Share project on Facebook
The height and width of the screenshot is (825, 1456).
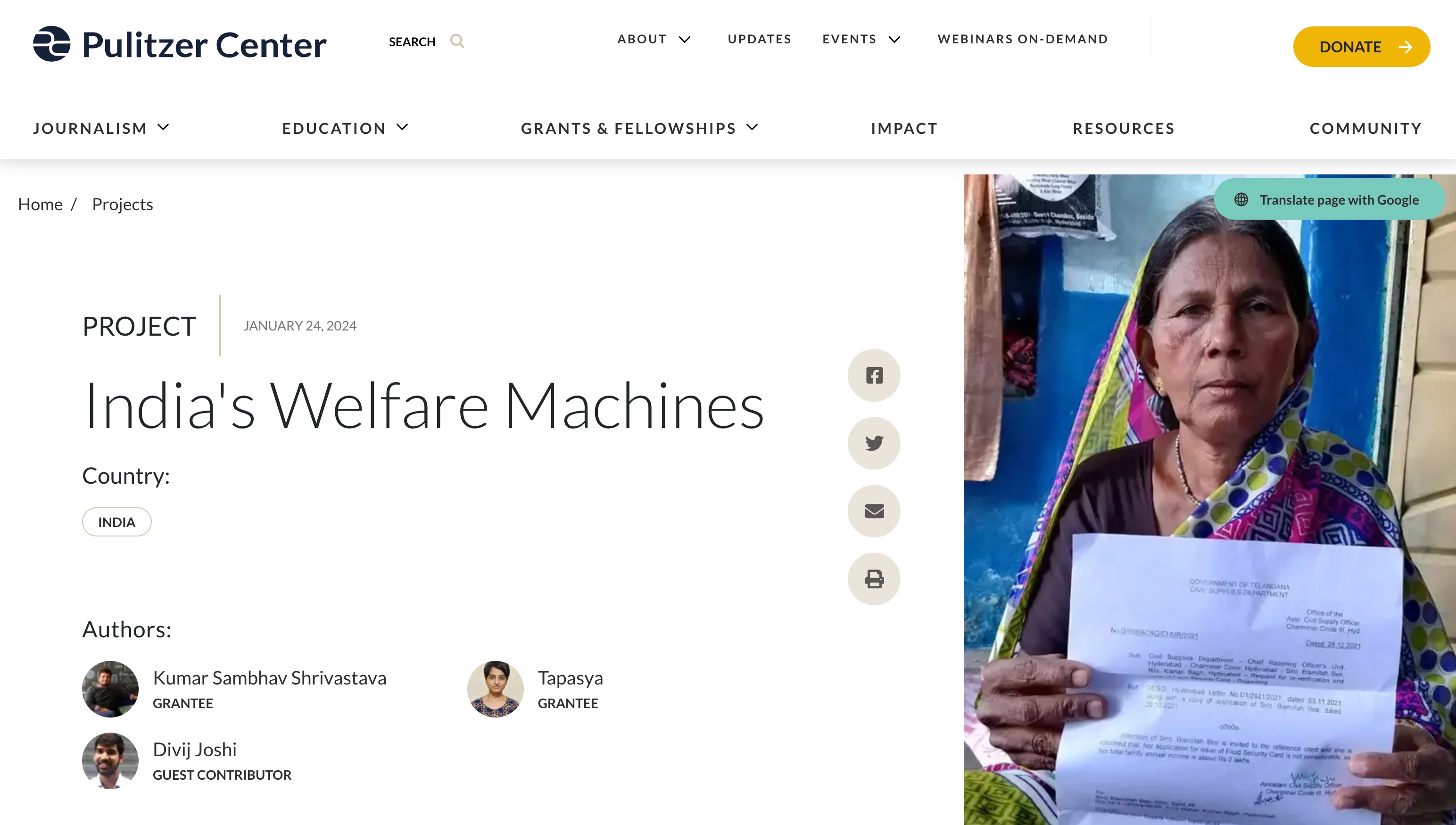tap(874, 375)
